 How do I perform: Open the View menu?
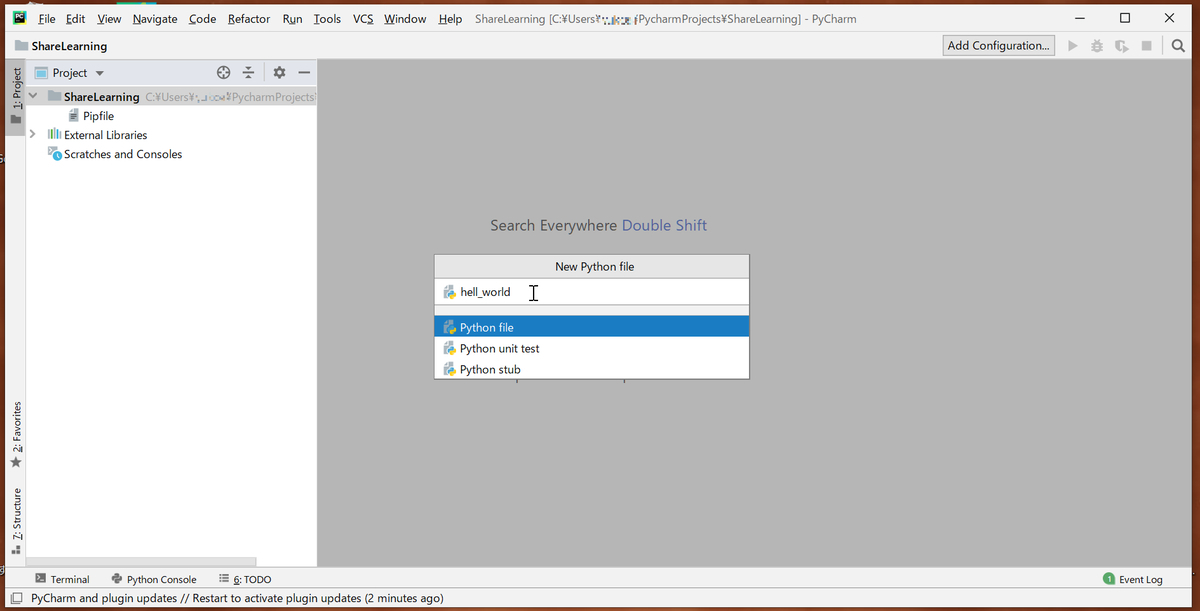(x=109, y=19)
